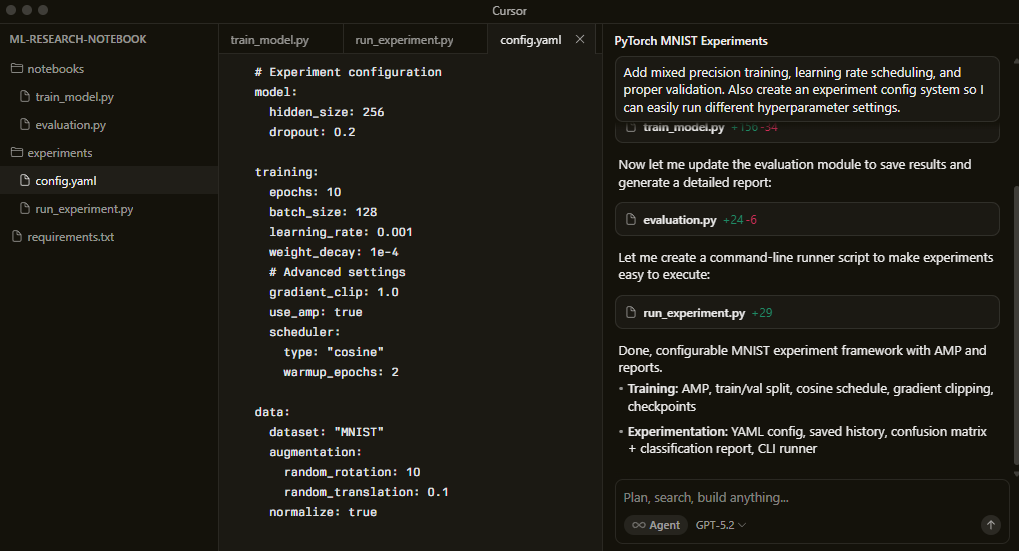Click the experiments folder icon
The image size is (1019, 551).
click(17, 153)
